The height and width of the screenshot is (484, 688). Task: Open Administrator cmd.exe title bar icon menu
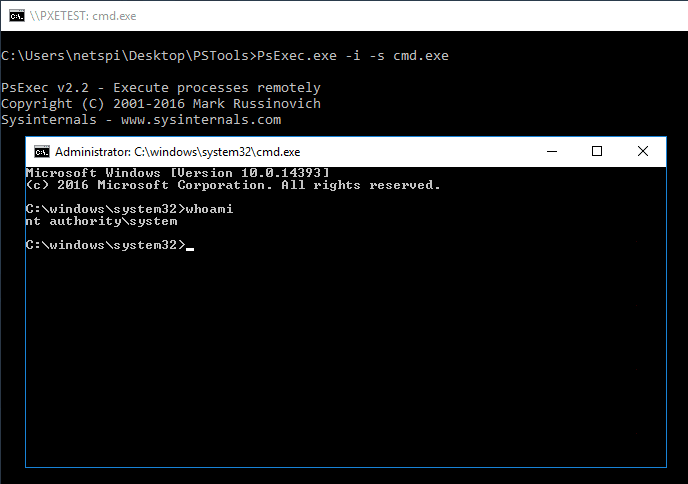coord(42,152)
